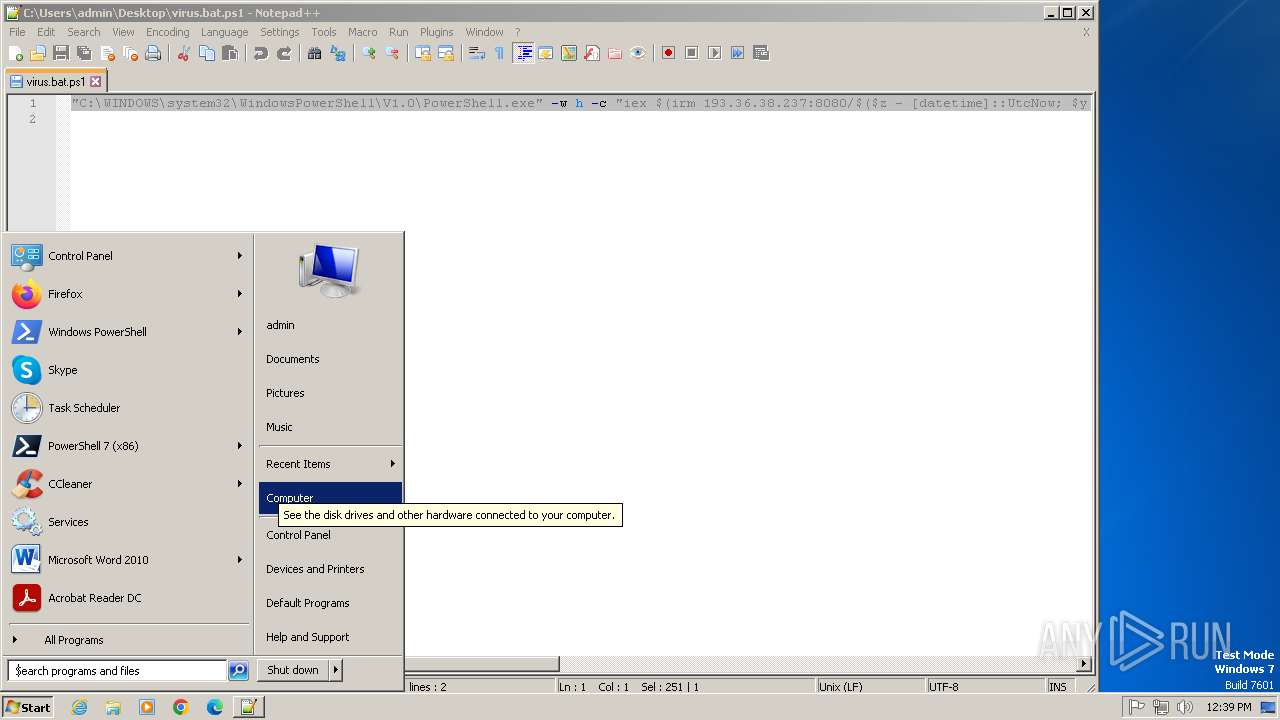1280x720 pixels.
Task: Expand PowerShell 7 (x86) submenu arrow
Action: (x=240, y=446)
